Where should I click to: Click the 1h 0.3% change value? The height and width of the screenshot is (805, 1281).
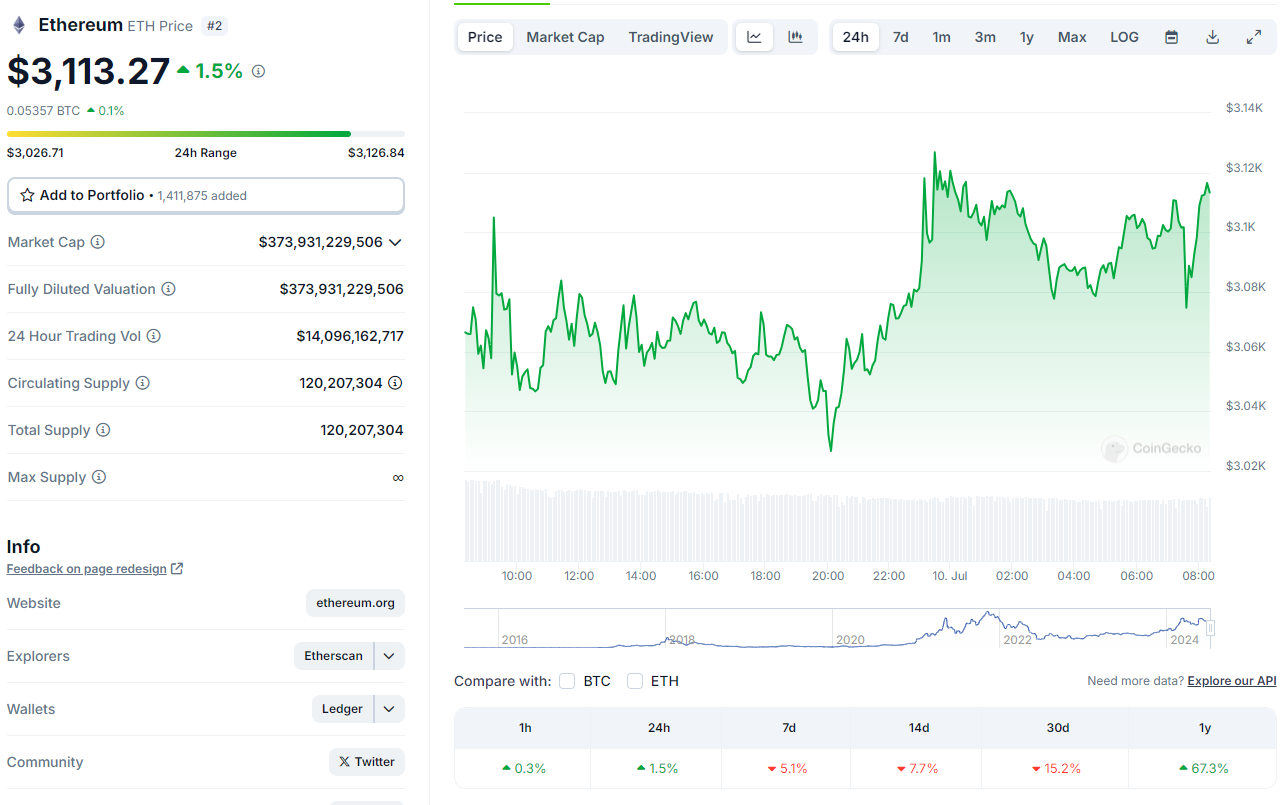pyautogui.click(x=524, y=769)
